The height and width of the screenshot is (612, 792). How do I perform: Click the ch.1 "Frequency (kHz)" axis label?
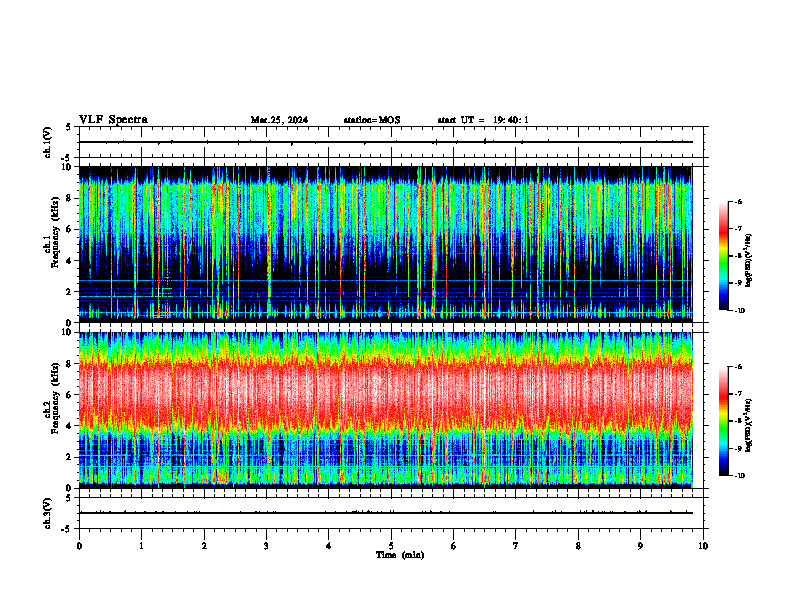[56, 232]
